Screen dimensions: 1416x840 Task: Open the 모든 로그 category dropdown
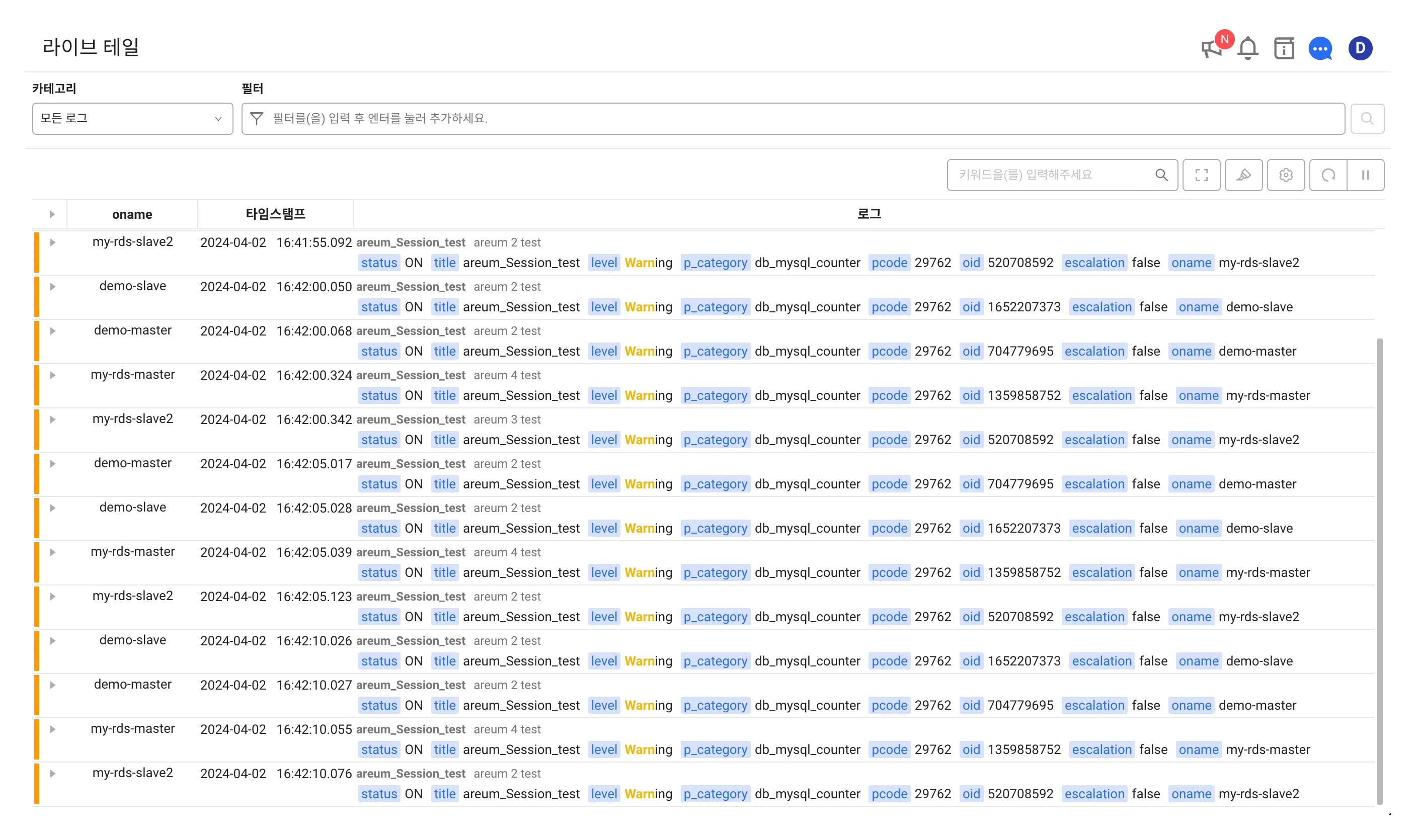click(x=132, y=118)
